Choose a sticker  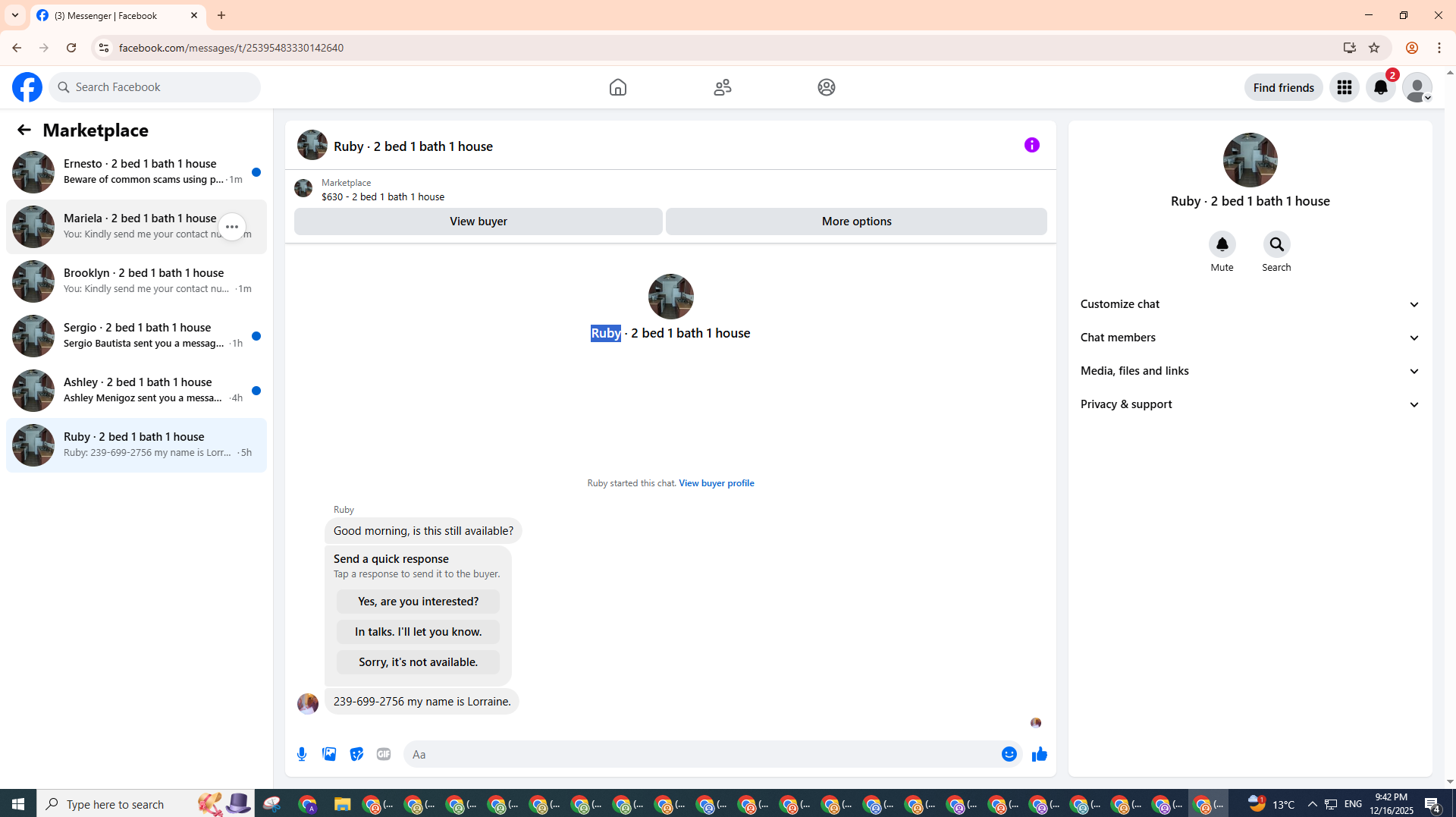(356, 754)
